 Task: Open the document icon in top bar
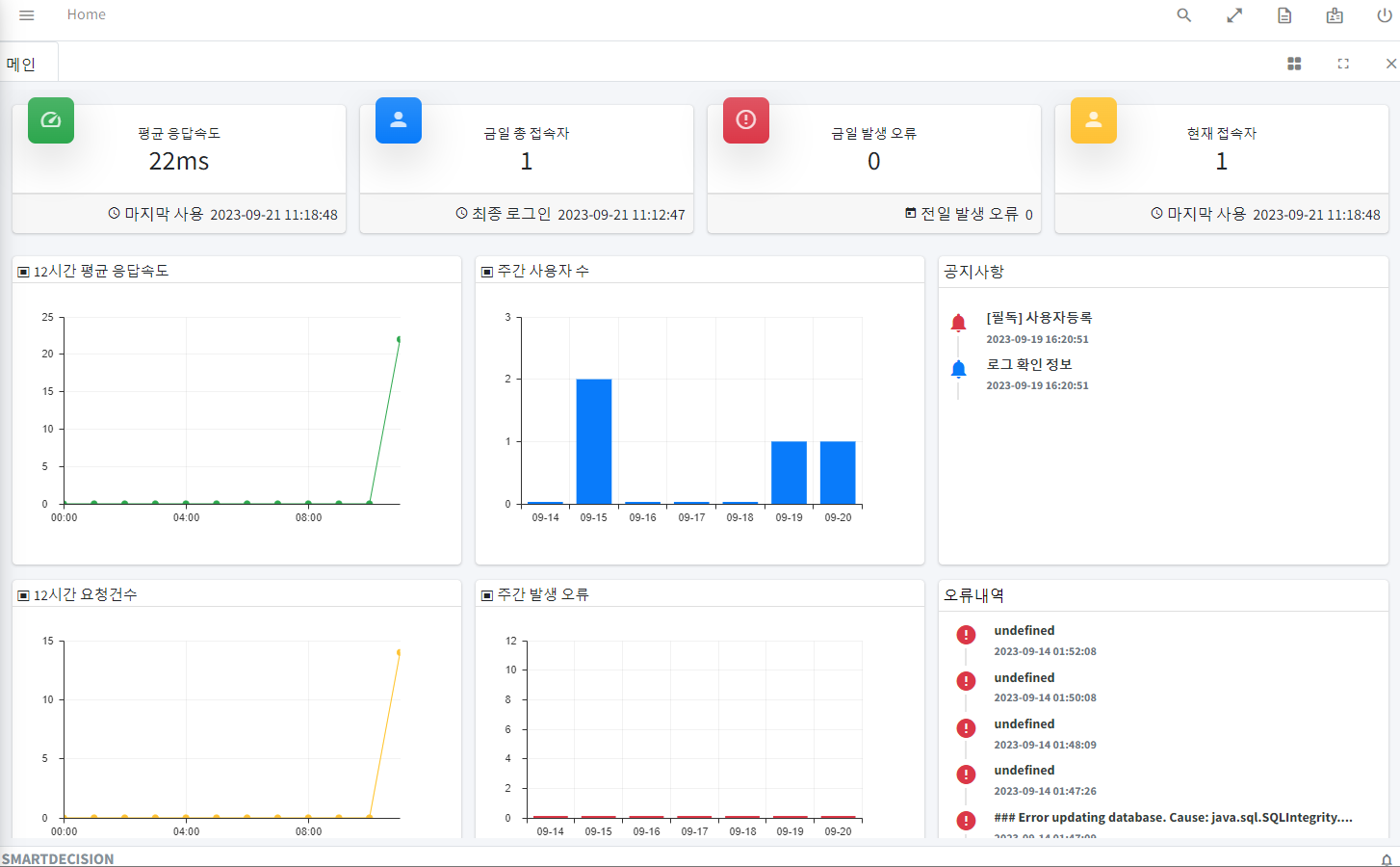[1284, 15]
